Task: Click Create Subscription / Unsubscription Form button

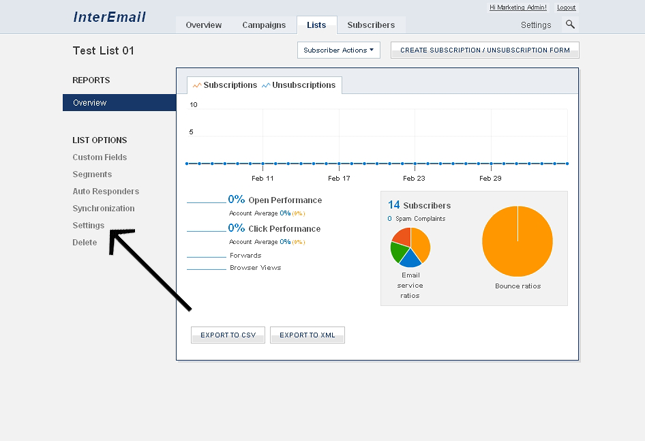Action: [x=485, y=49]
